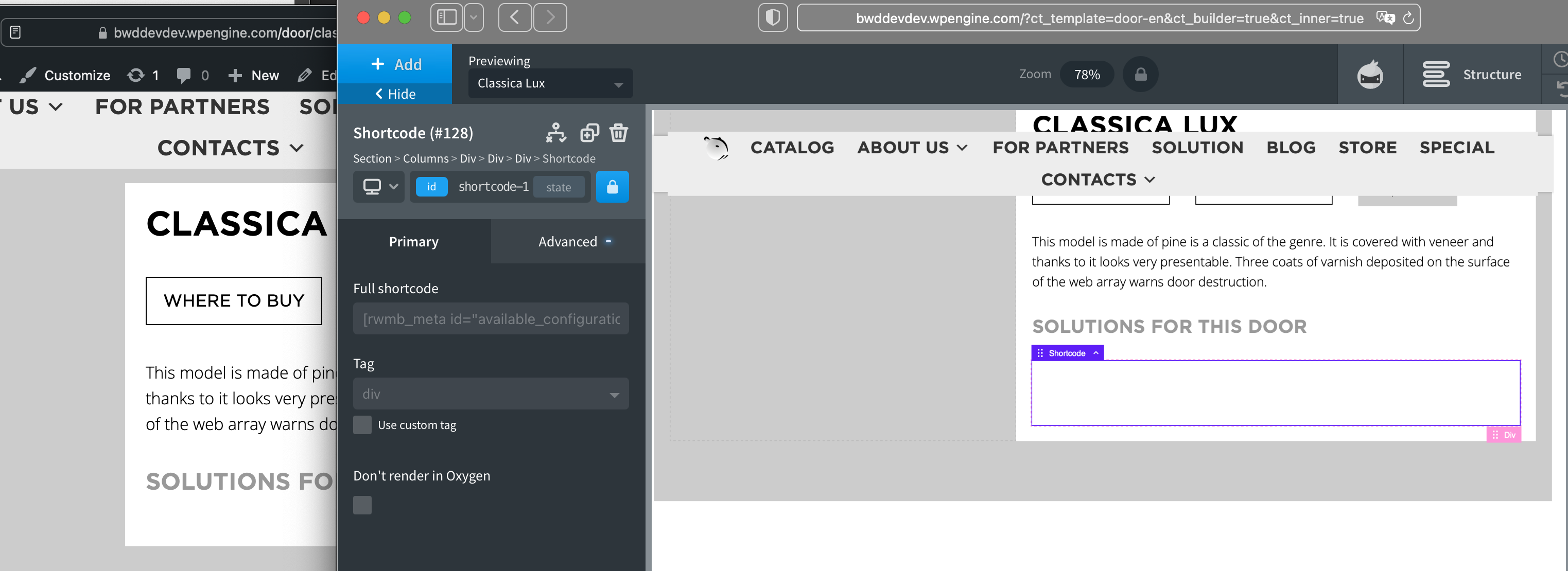Open conditions settings via the flowchart icon

click(556, 133)
